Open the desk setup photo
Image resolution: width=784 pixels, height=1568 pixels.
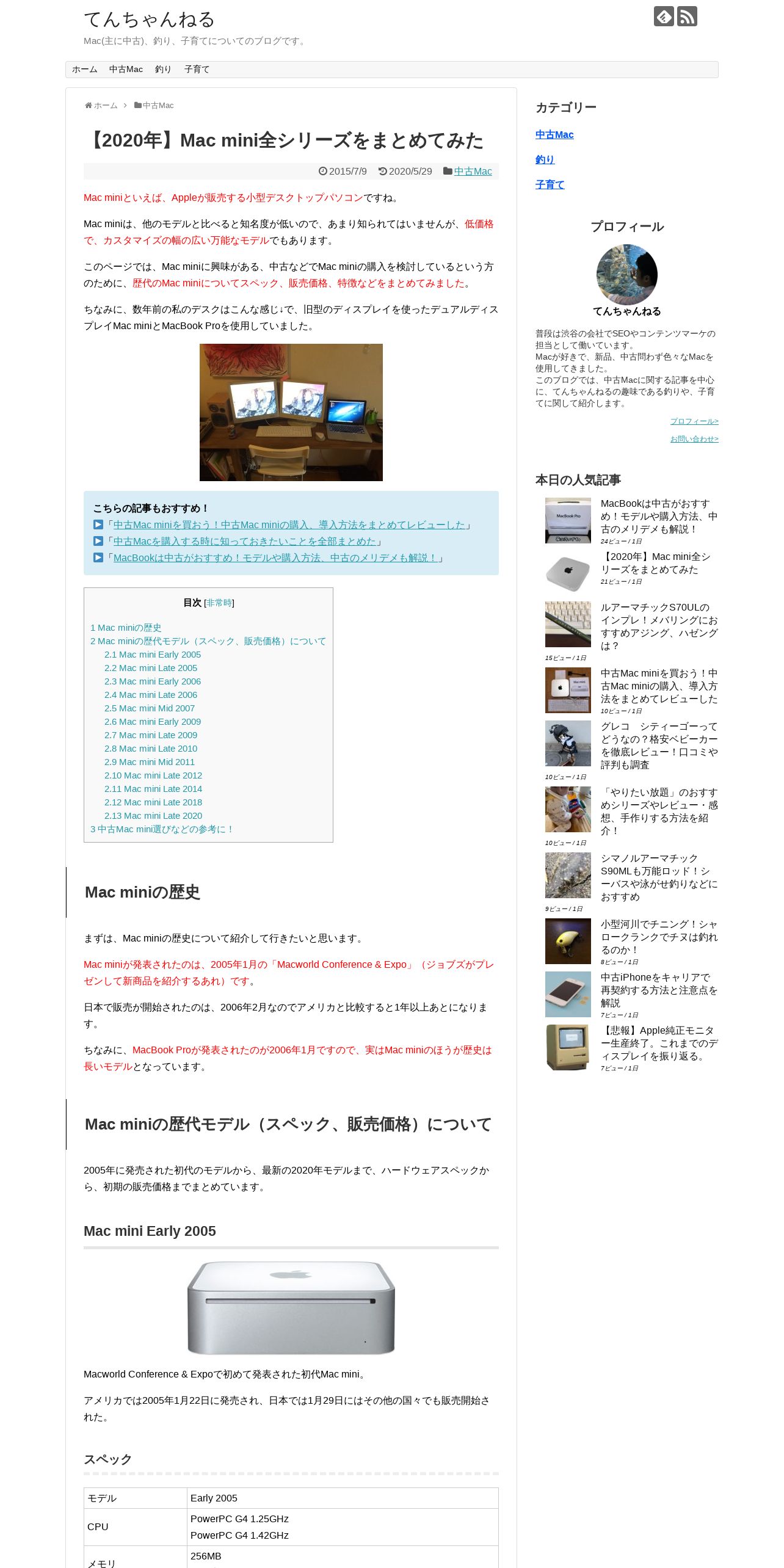pyautogui.click(x=291, y=412)
